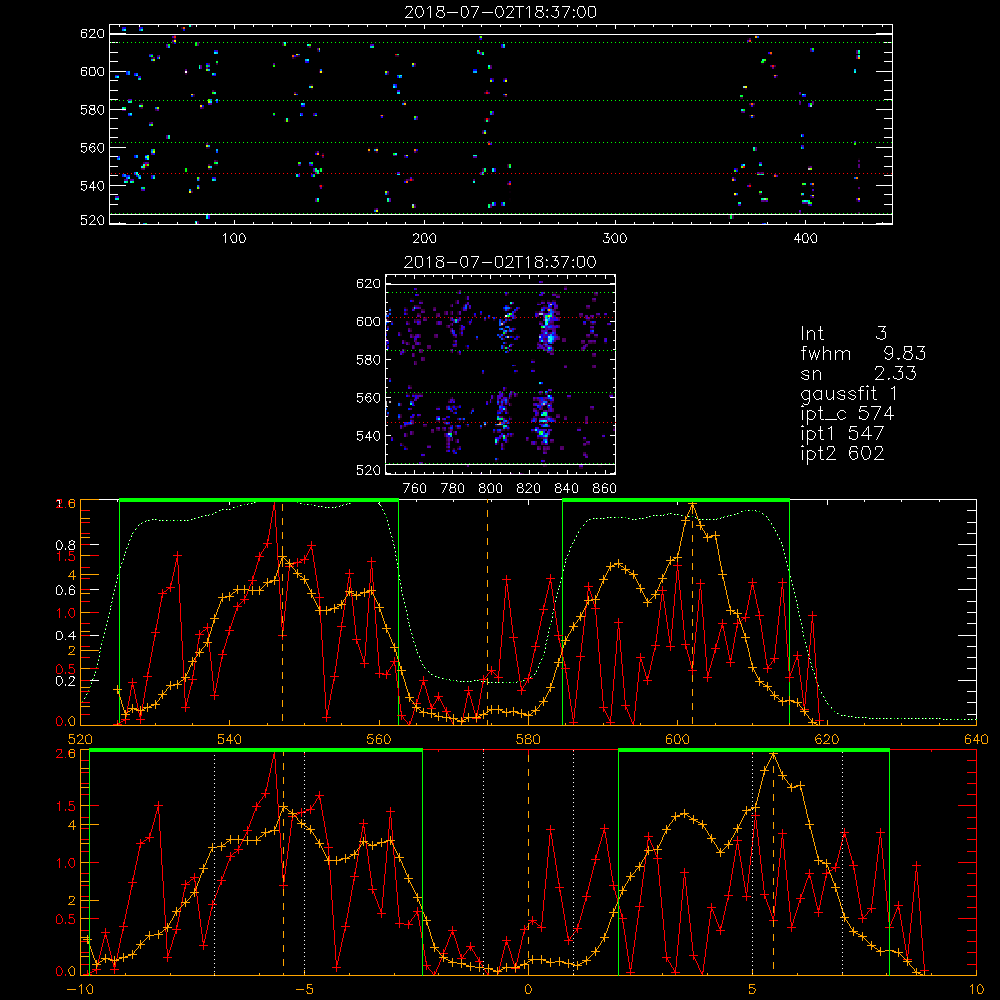Click the timestamp title above the top plot
This screenshot has height=1000, width=1000.
tap(500, 12)
